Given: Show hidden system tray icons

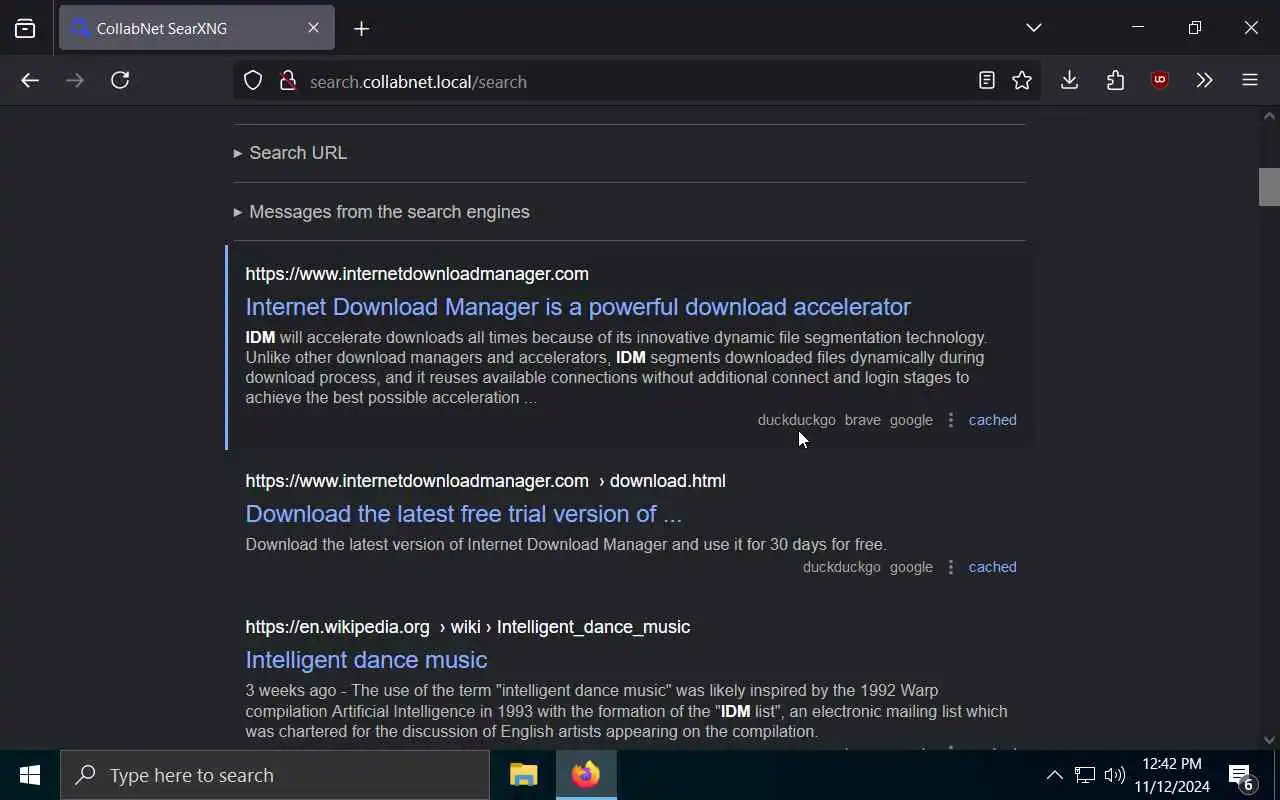Looking at the screenshot, I should [1054, 775].
